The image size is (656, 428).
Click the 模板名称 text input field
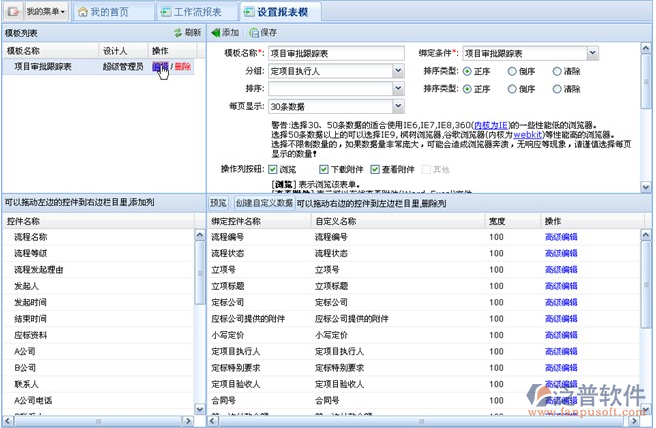tap(335, 53)
